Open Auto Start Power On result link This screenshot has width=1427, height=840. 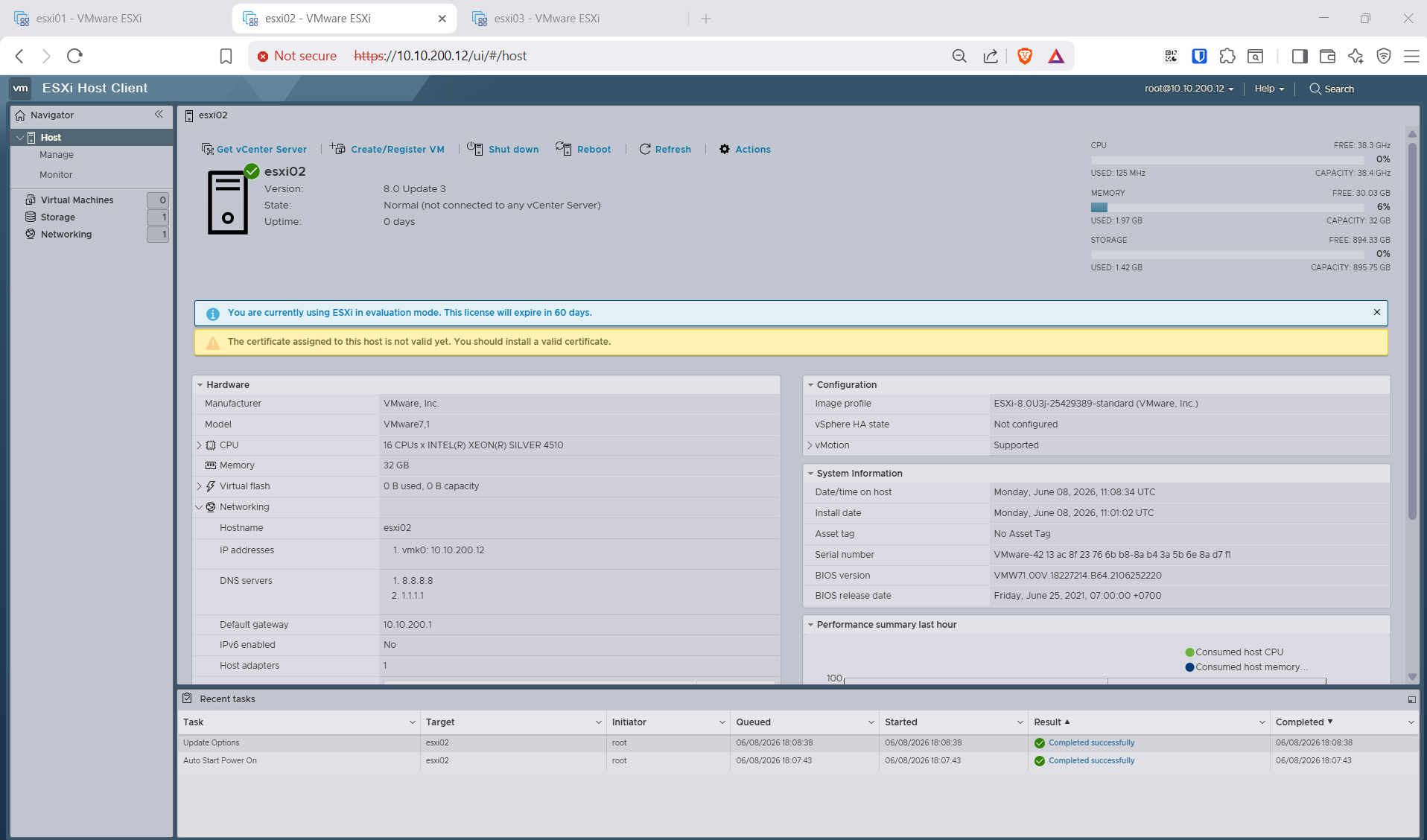click(x=1091, y=761)
